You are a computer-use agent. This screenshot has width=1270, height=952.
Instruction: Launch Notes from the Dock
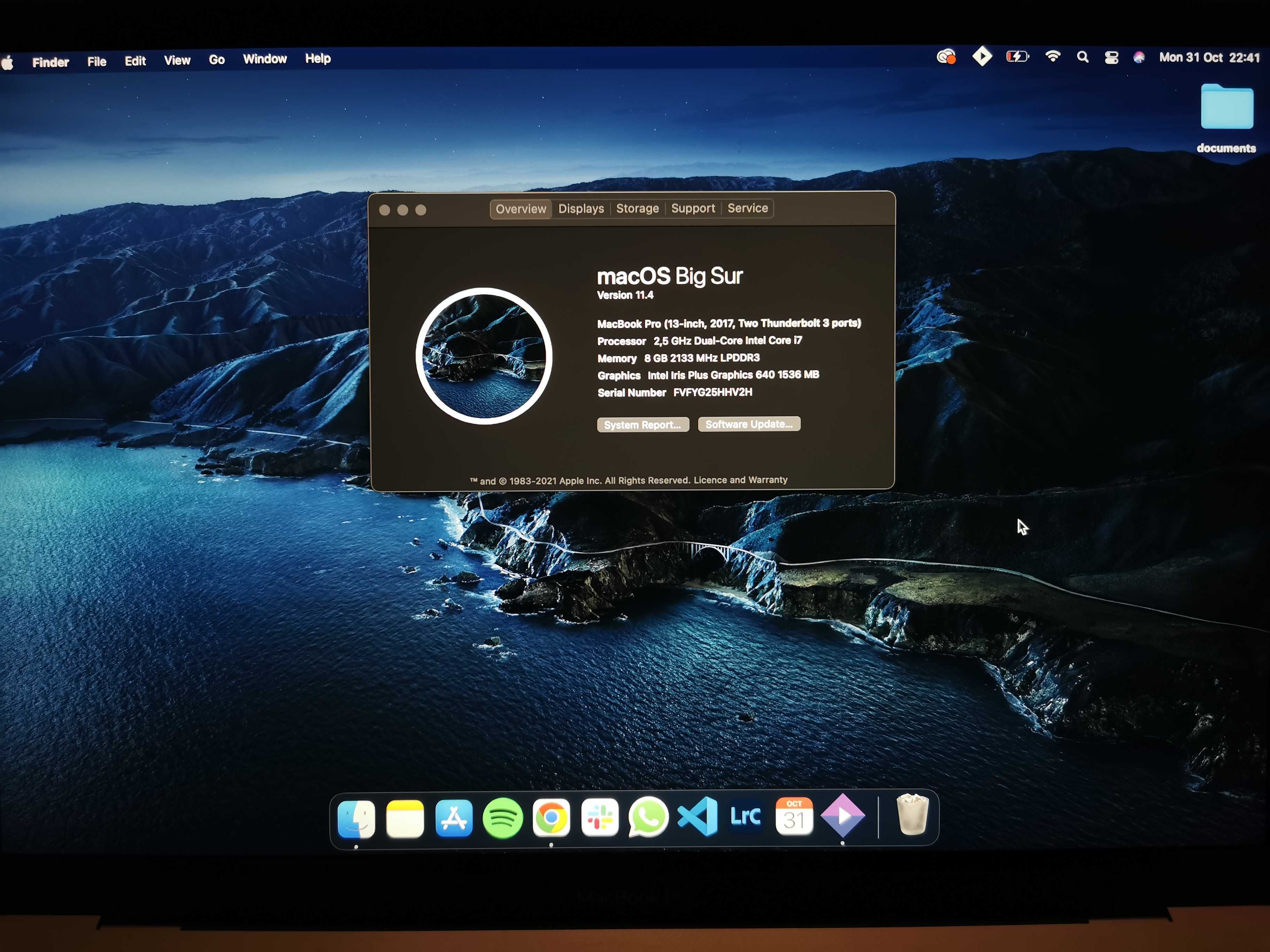tap(405, 819)
